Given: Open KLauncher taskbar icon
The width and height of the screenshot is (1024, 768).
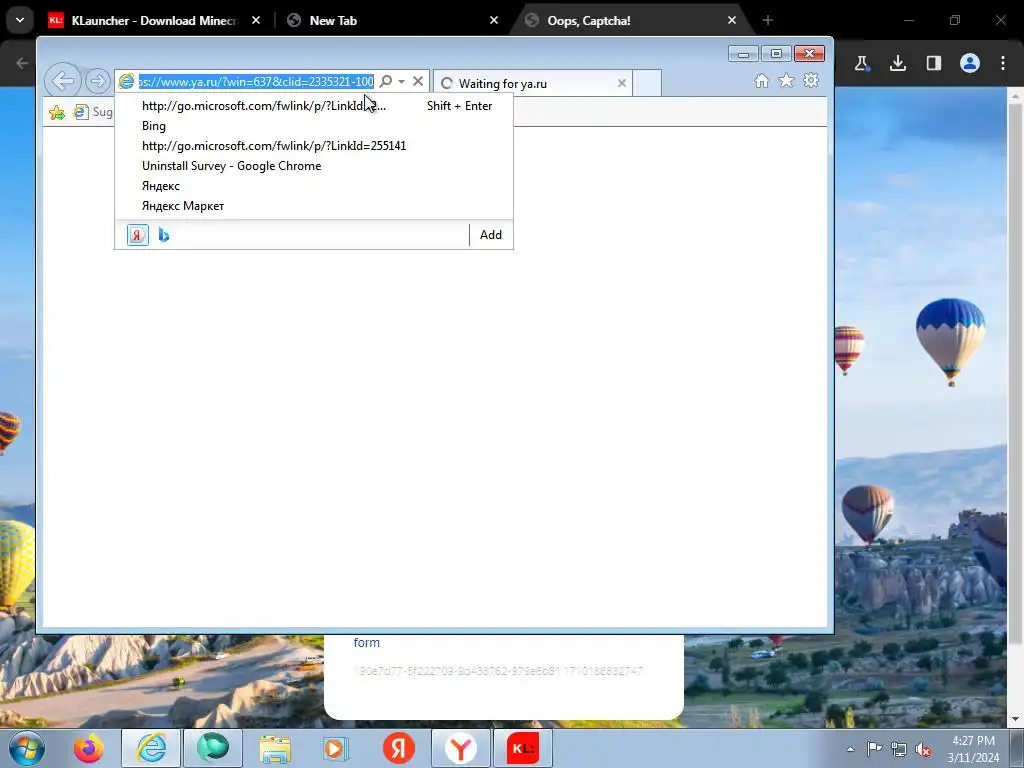Looking at the screenshot, I should pyautogui.click(x=523, y=748).
